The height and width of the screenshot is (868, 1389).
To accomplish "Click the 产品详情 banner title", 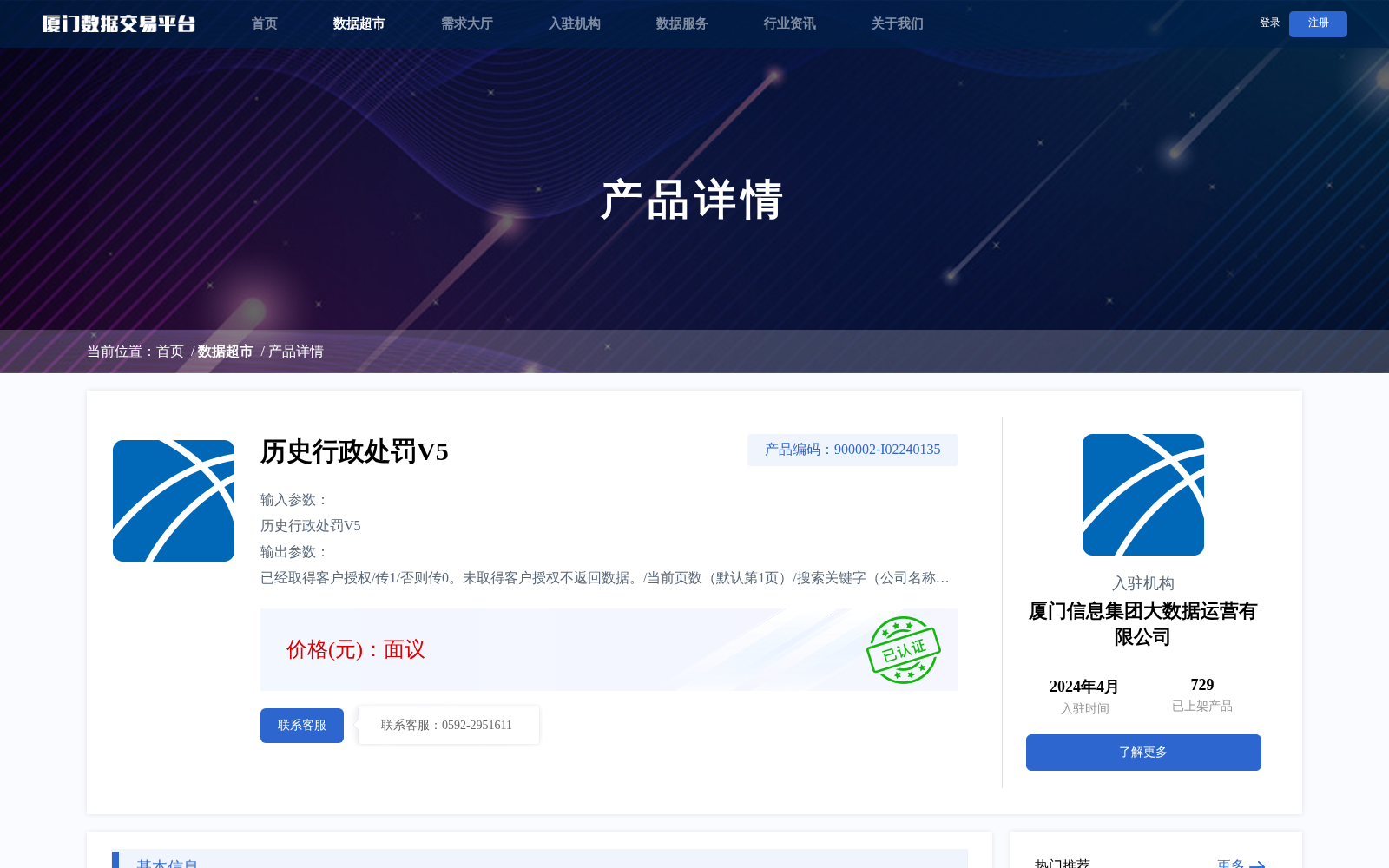I will click(x=693, y=200).
